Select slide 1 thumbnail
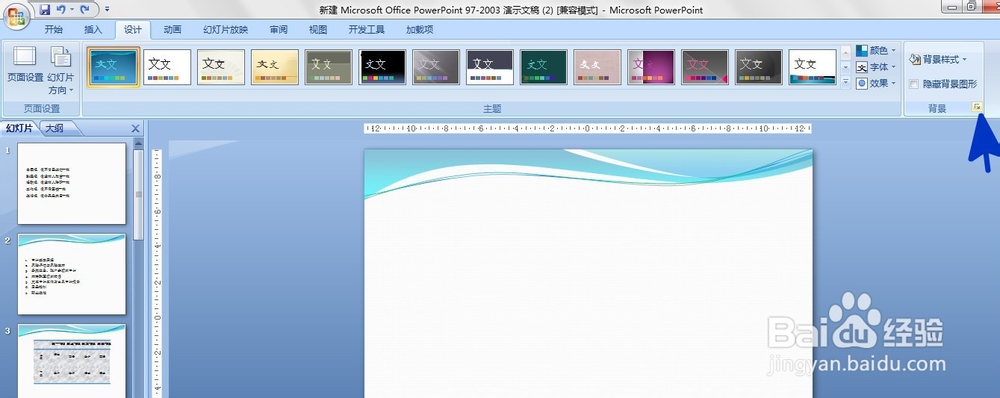 tap(71, 184)
